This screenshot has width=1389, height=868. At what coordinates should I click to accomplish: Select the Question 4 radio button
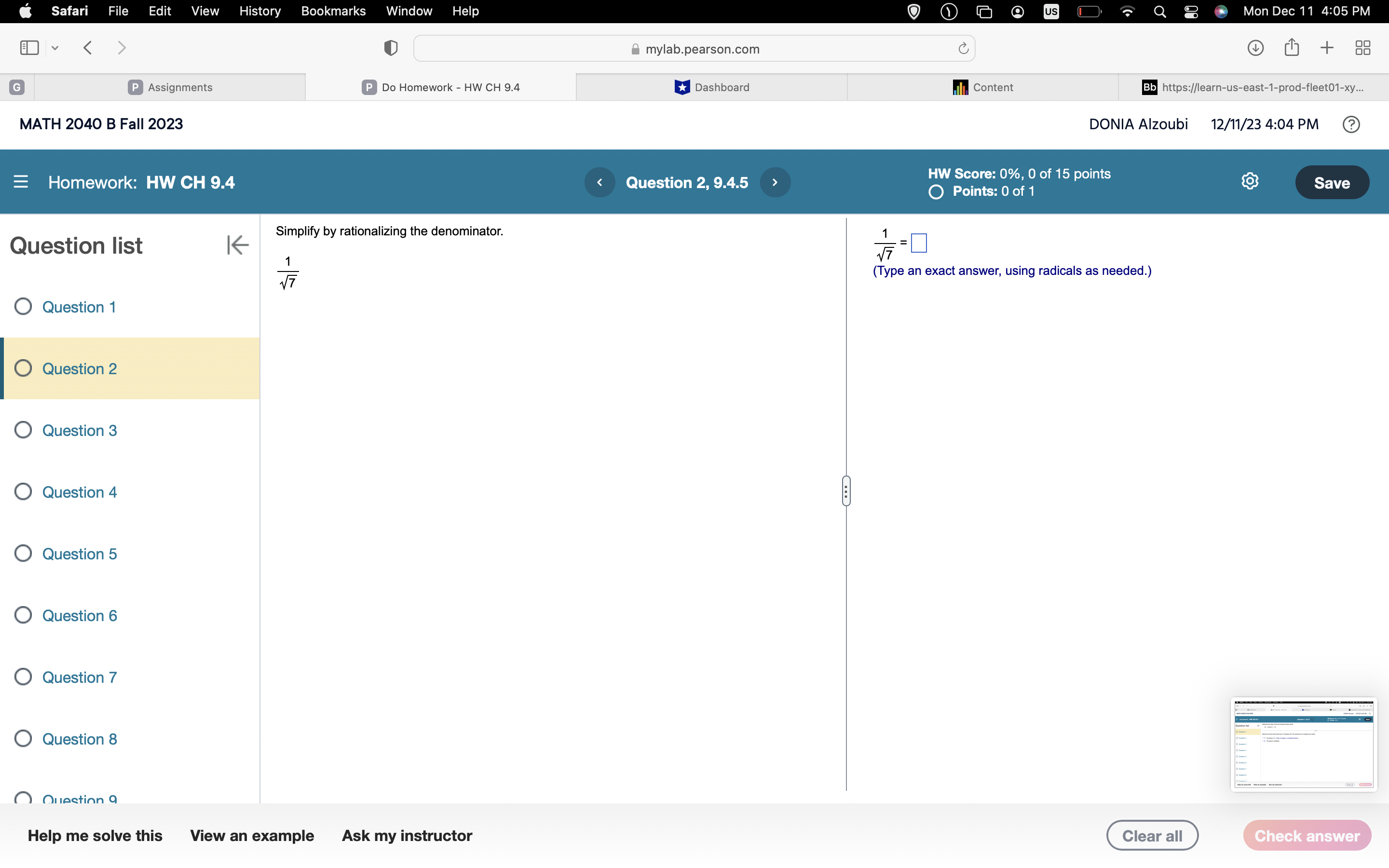23,491
